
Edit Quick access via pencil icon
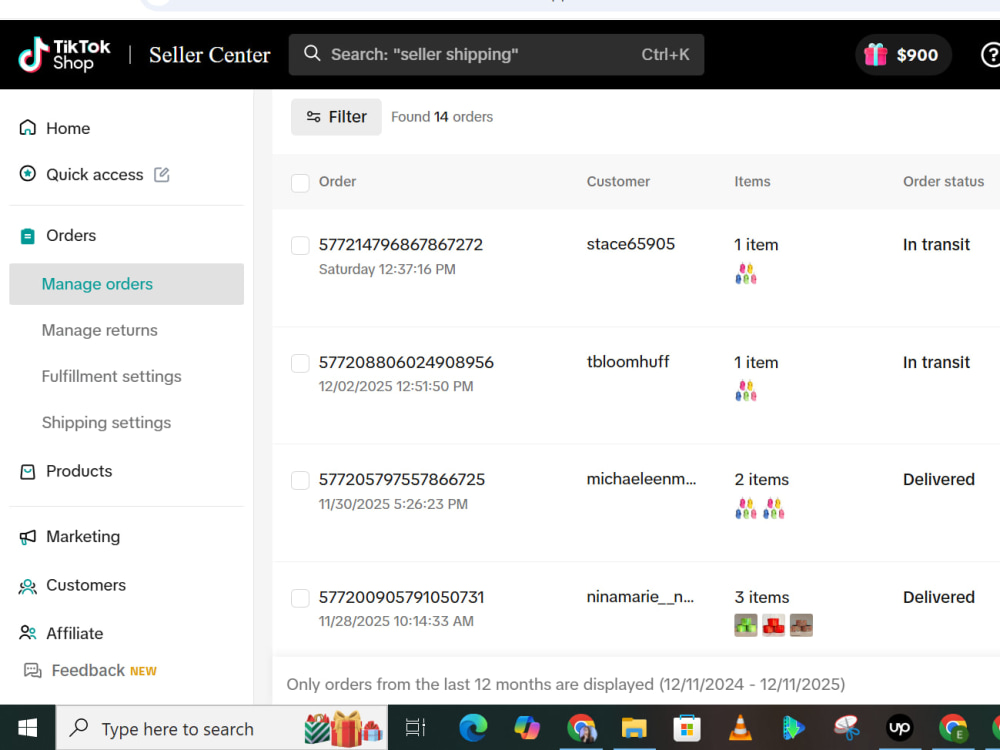coord(161,174)
